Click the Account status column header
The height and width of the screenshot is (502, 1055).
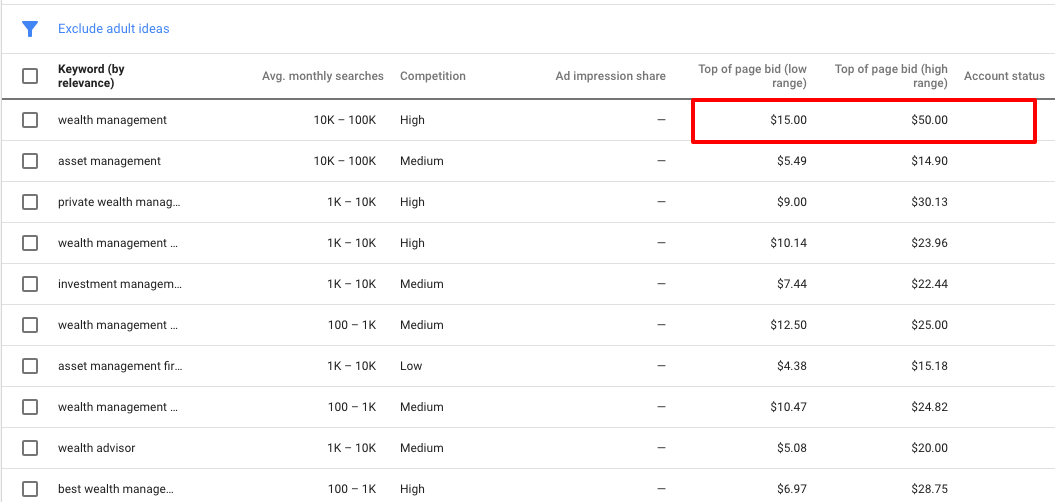pos(1004,76)
